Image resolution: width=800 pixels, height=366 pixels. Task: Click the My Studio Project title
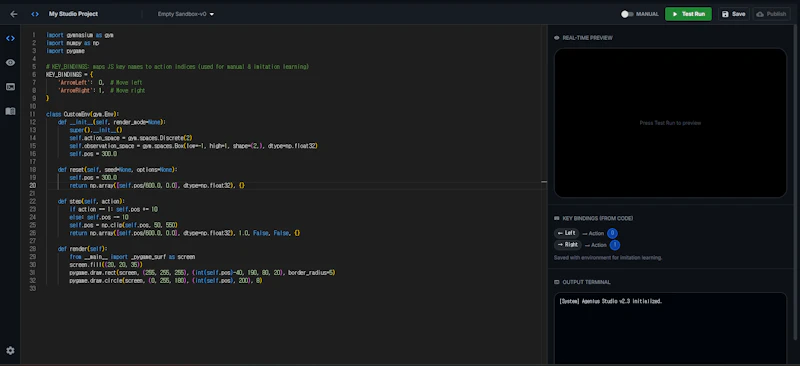pyautogui.click(x=73, y=14)
